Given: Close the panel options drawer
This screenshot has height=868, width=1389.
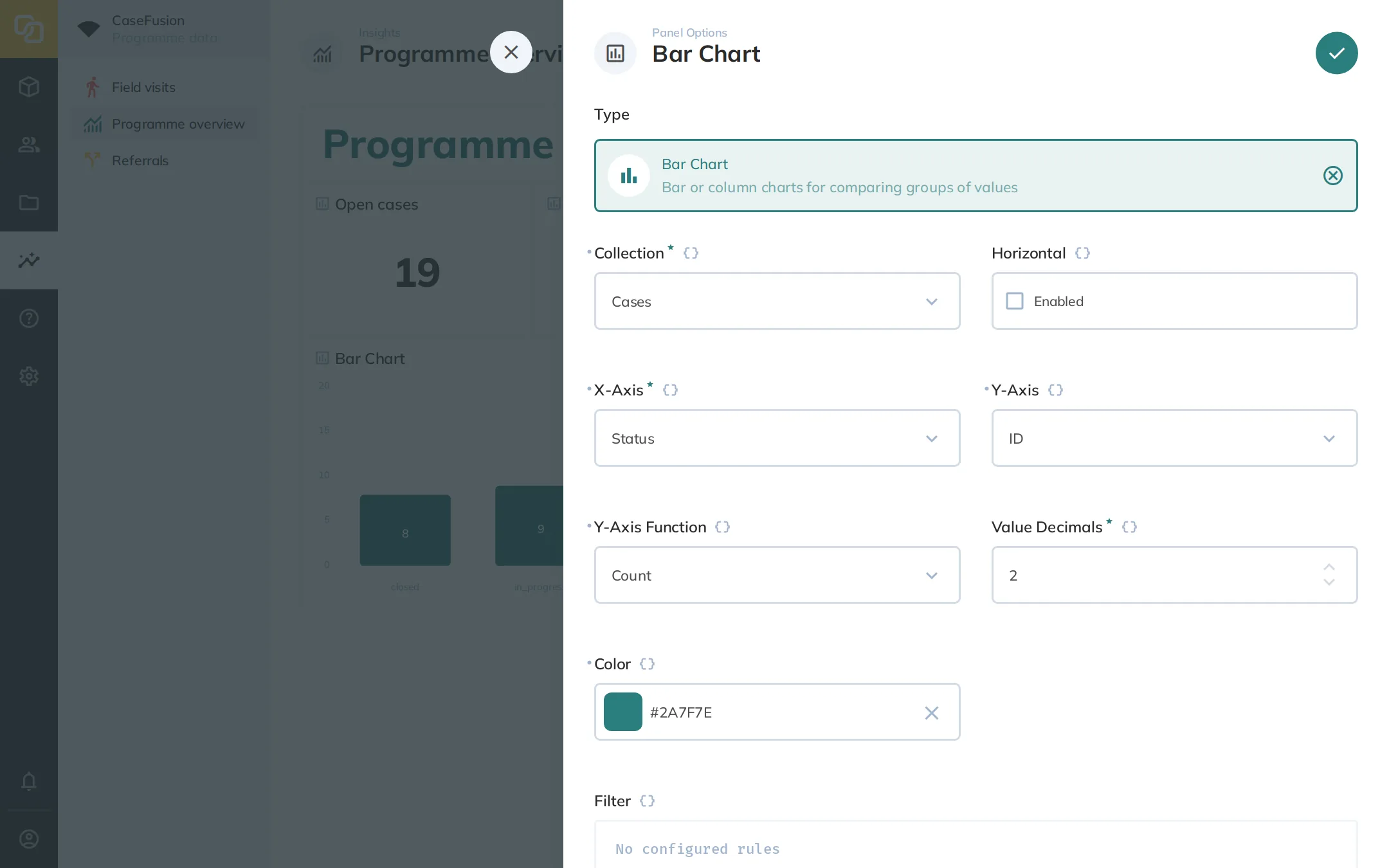Looking at the screenshot, I should click(511, 52).
